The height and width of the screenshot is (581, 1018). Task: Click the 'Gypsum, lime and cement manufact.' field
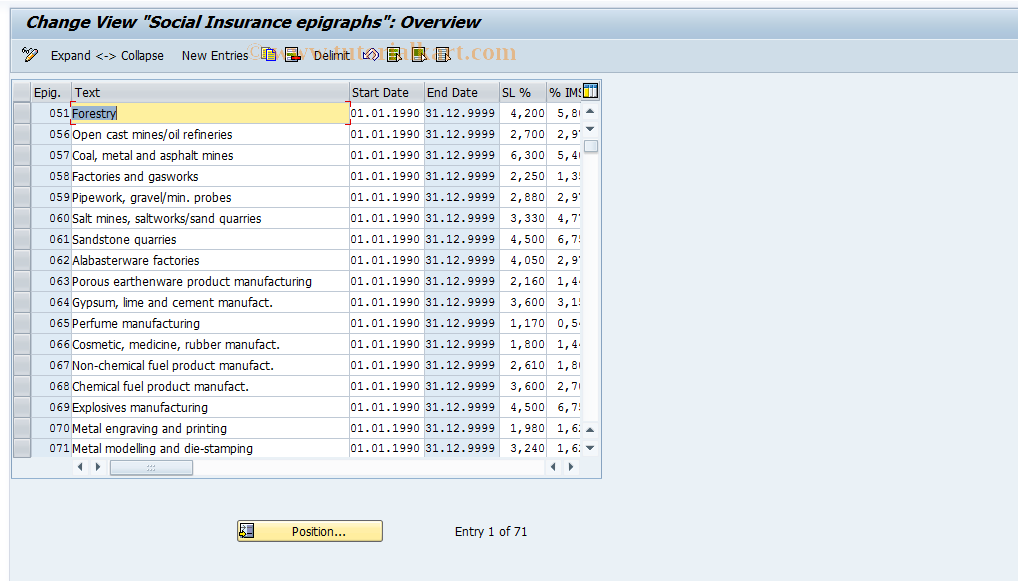[210, 303]
